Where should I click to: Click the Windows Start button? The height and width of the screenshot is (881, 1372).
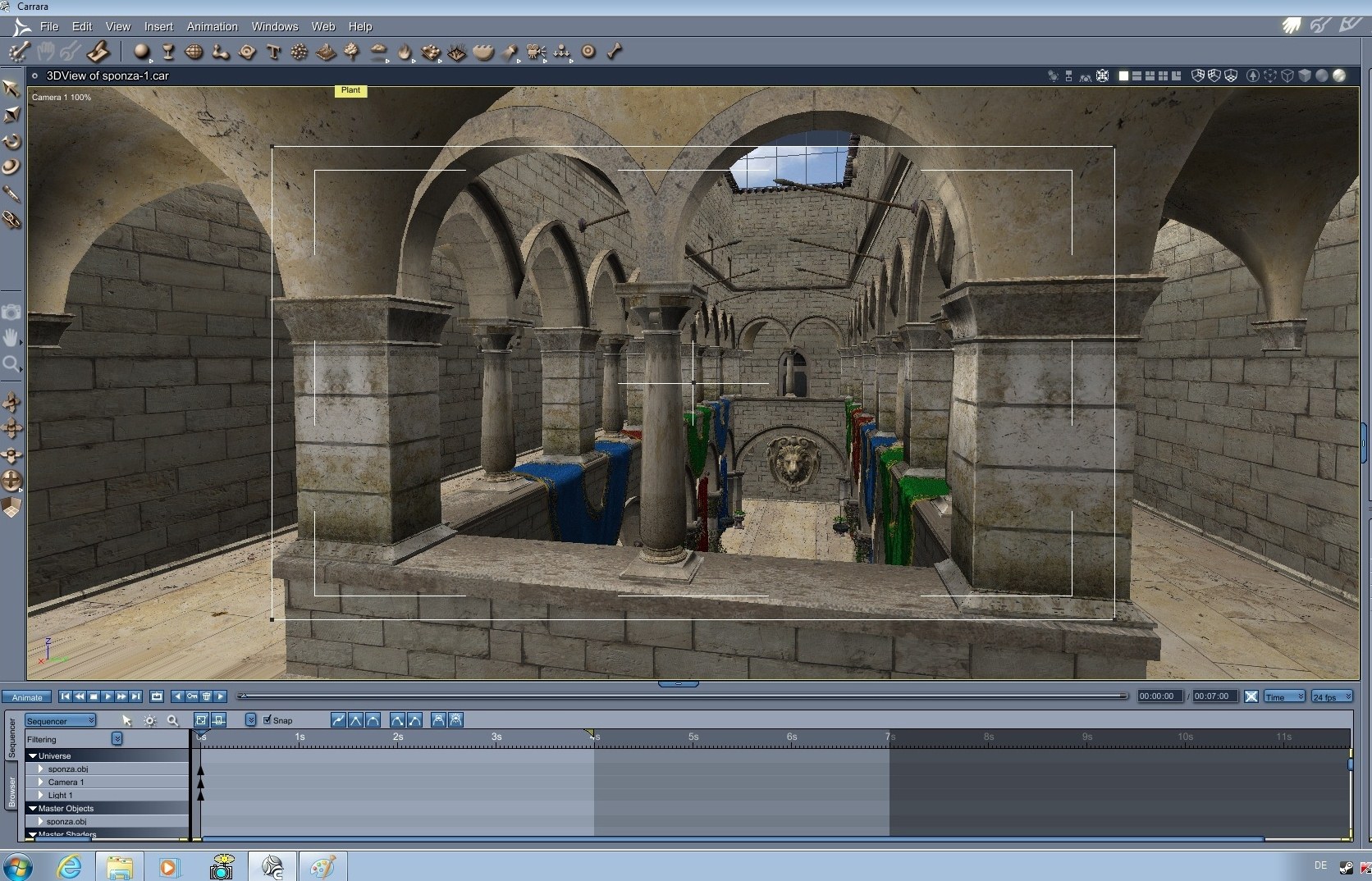pyautogui.click(x=17, y=866)
